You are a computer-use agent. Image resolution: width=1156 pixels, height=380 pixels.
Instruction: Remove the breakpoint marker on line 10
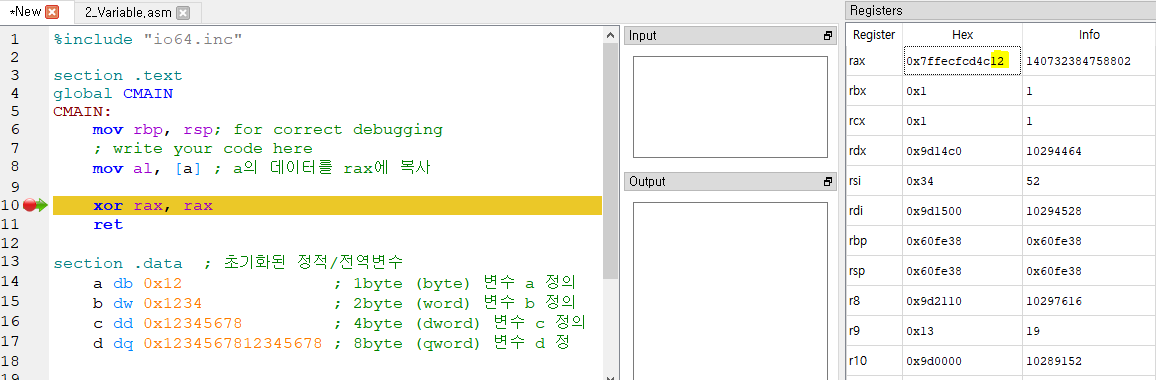[x=29, y=205]
